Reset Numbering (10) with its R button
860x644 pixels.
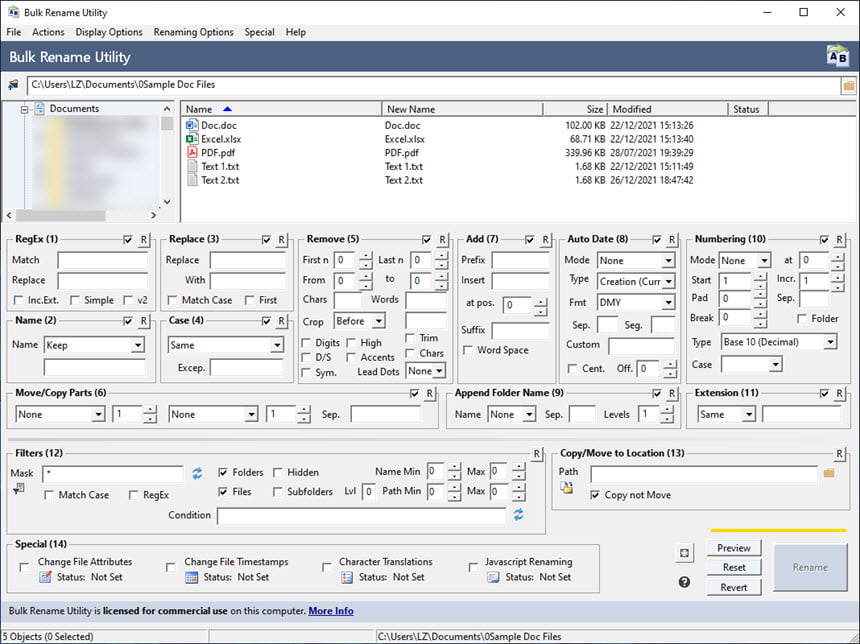point(840,240)
